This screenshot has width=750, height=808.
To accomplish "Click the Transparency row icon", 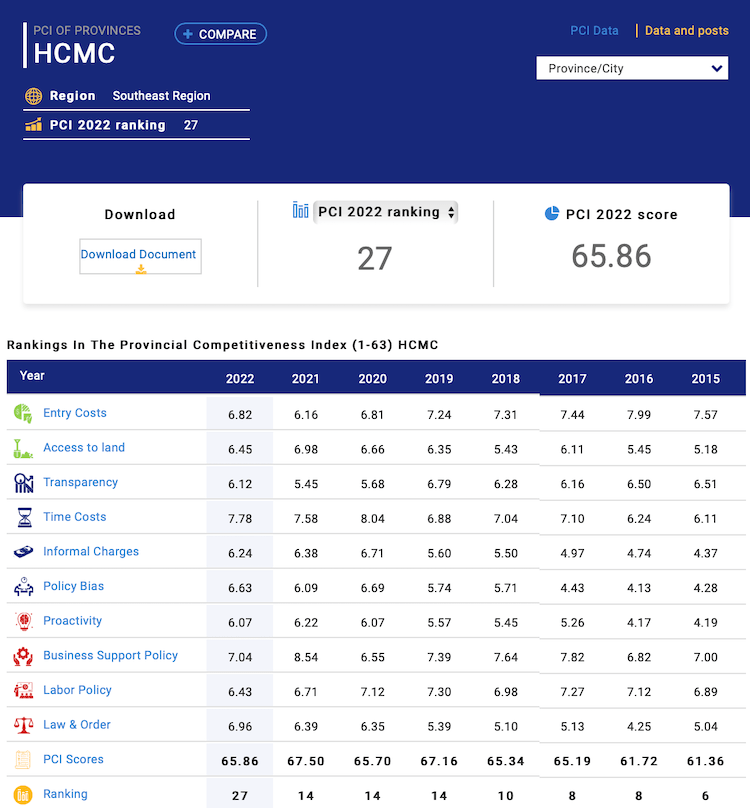I will [23, 483].
